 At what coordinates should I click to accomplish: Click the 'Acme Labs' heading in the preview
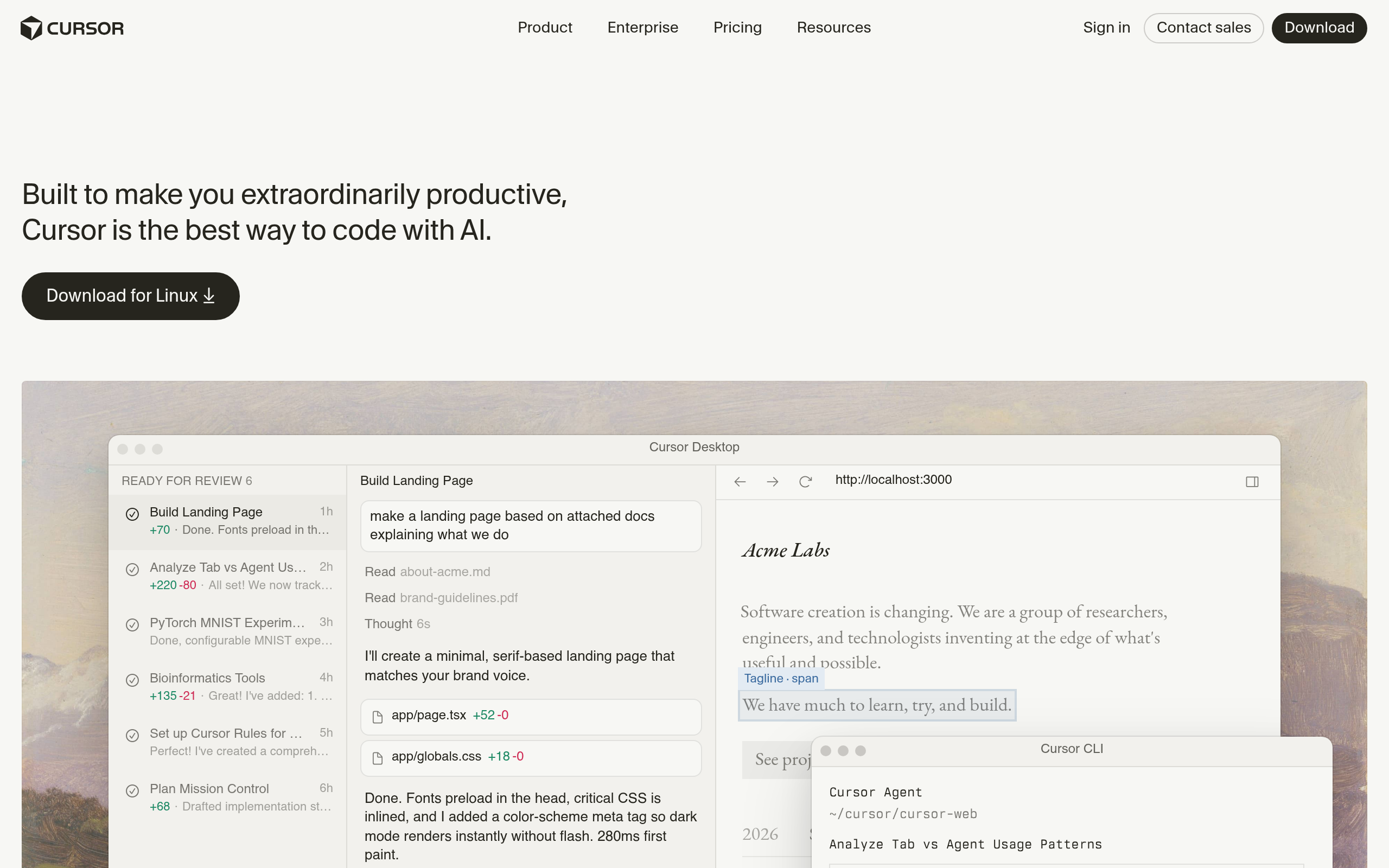[786, 551]
